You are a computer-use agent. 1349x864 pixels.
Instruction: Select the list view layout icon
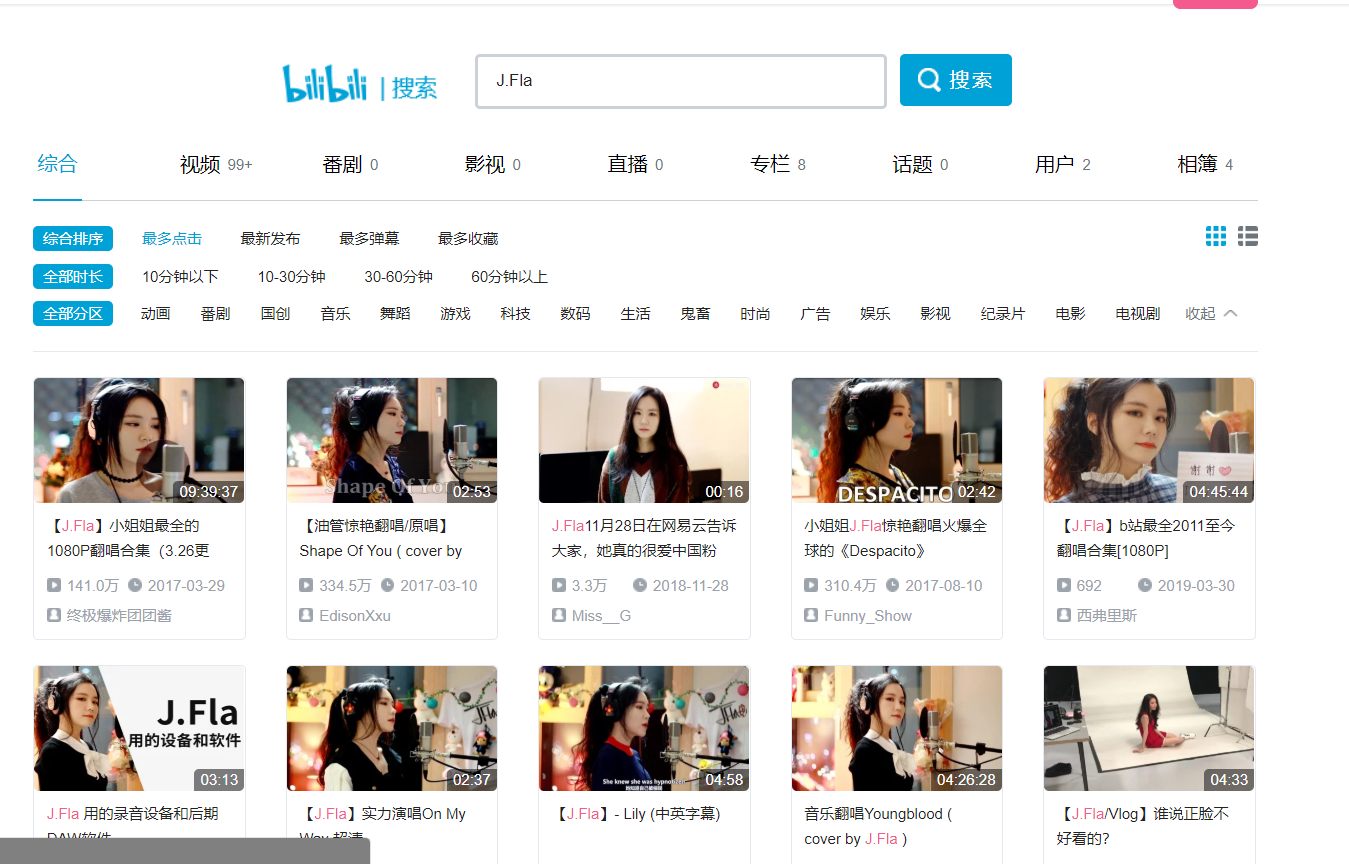point(1247,236)
